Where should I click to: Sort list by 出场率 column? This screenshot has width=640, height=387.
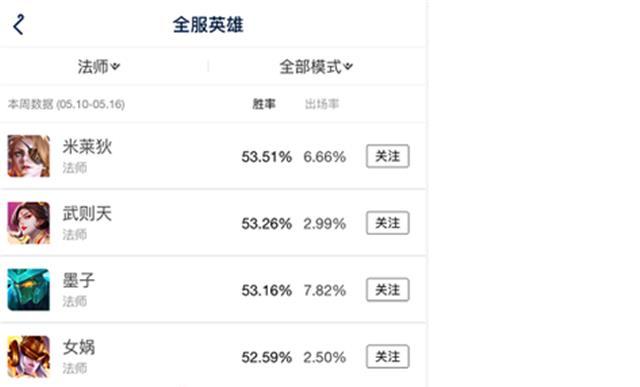click(322, 105)
